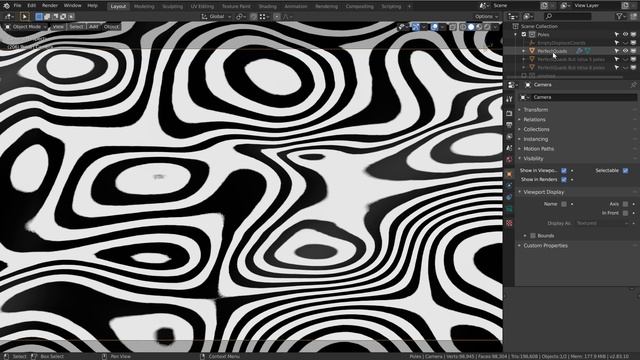Open the World properties tab icon
Image resolution: width=640 pixels, height=360 pixels.
coord(509,160)
